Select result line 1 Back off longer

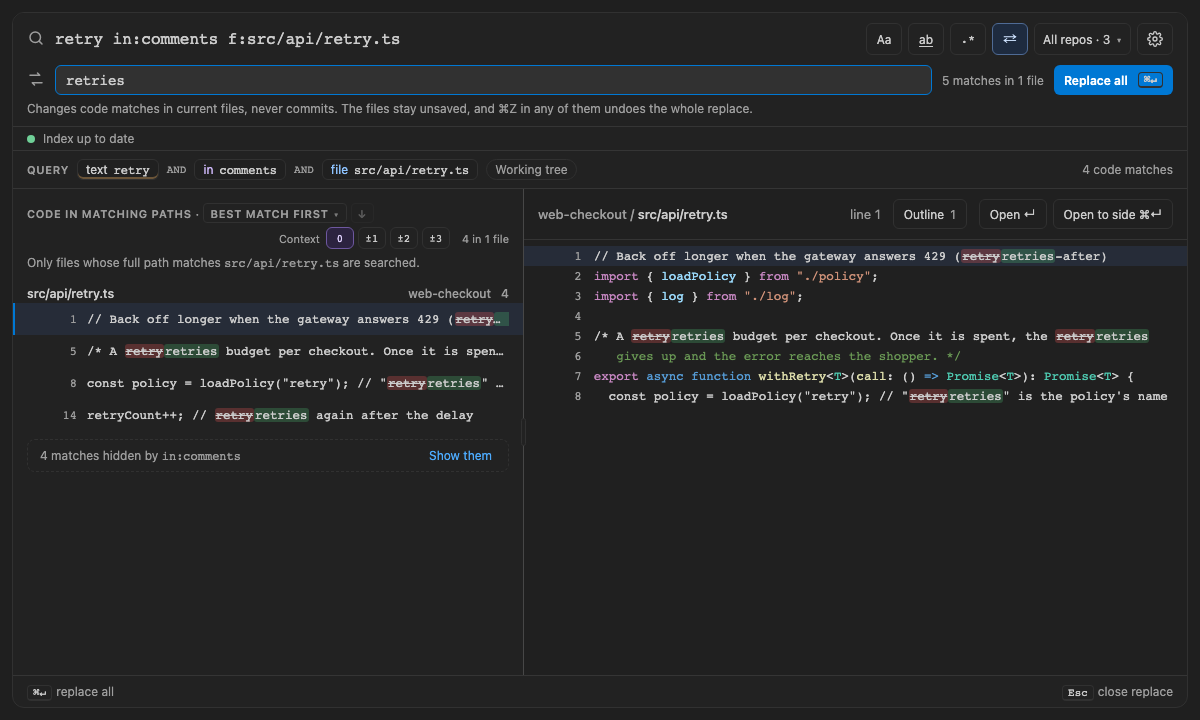(x=268, y=319)
